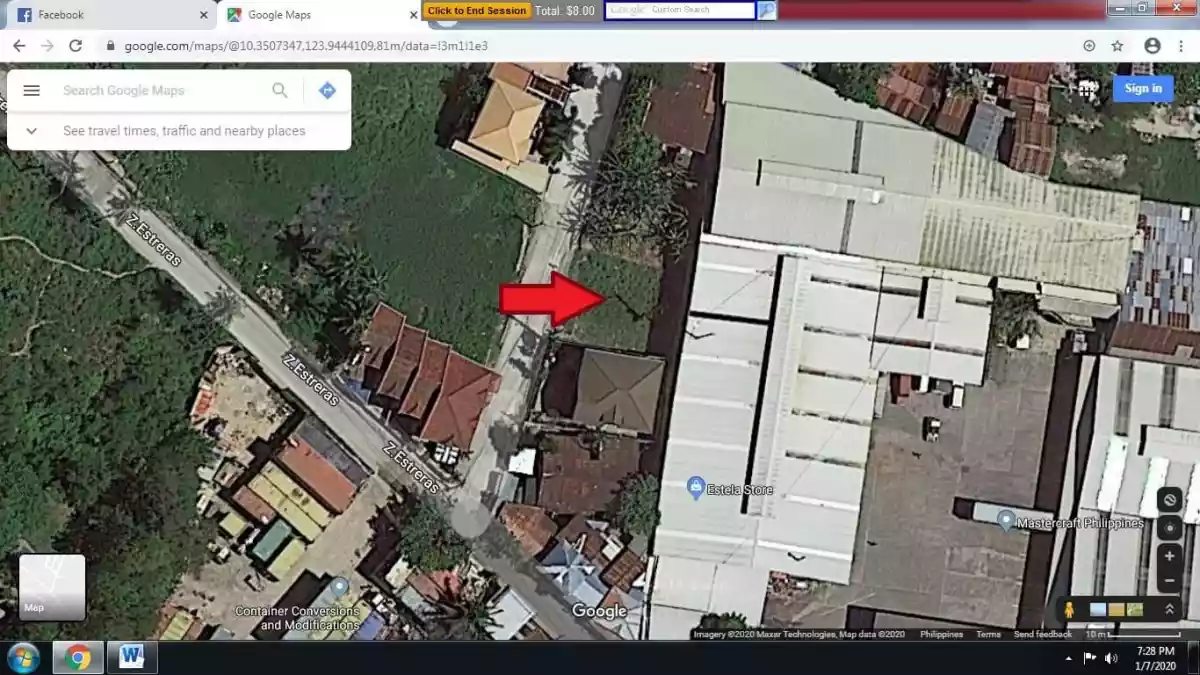
Task: Collapse the imagery layer tray chevron
Action: click(1168, 607)
